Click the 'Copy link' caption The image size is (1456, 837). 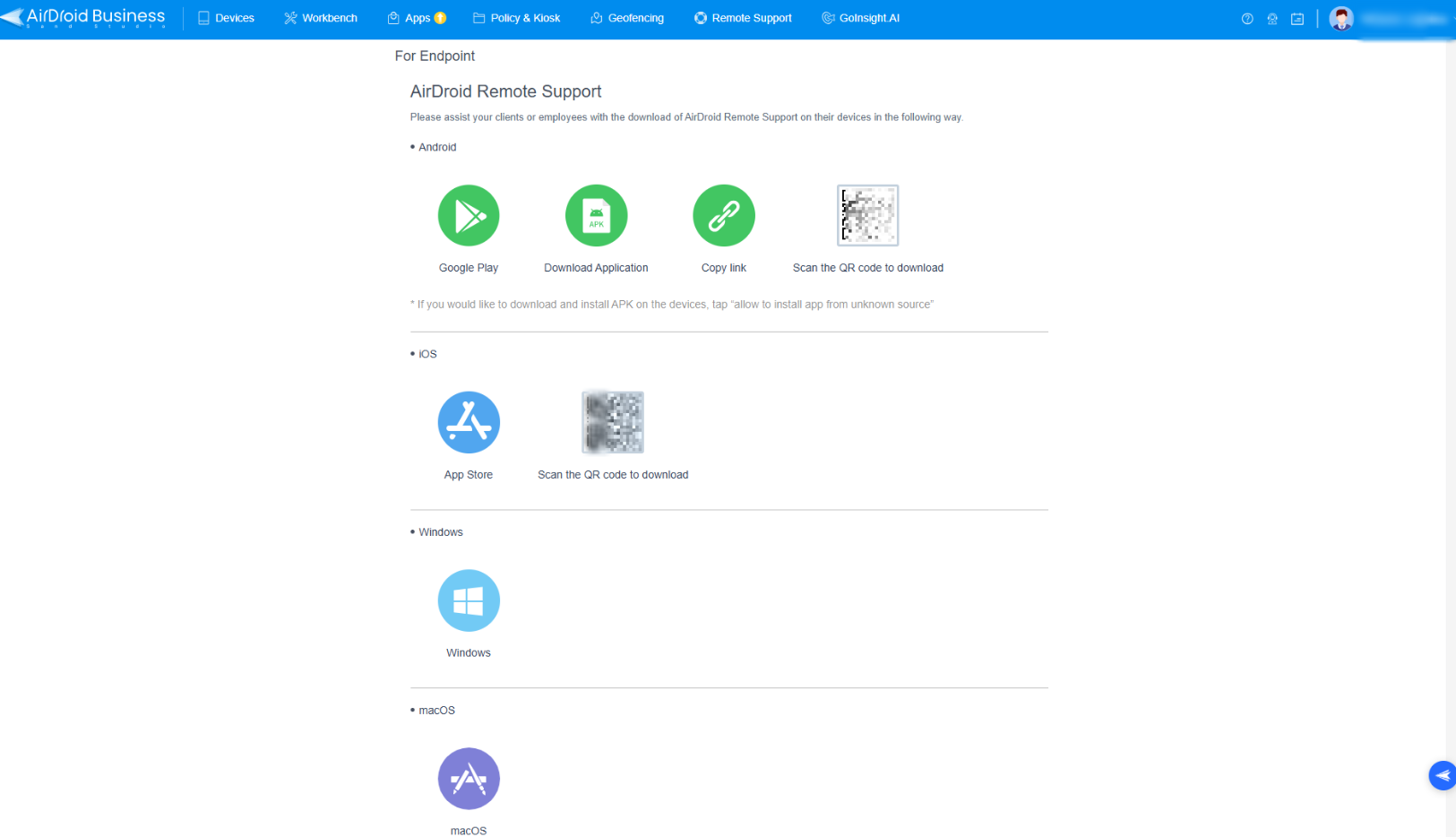pyautogui.click(x=724, y=268)
